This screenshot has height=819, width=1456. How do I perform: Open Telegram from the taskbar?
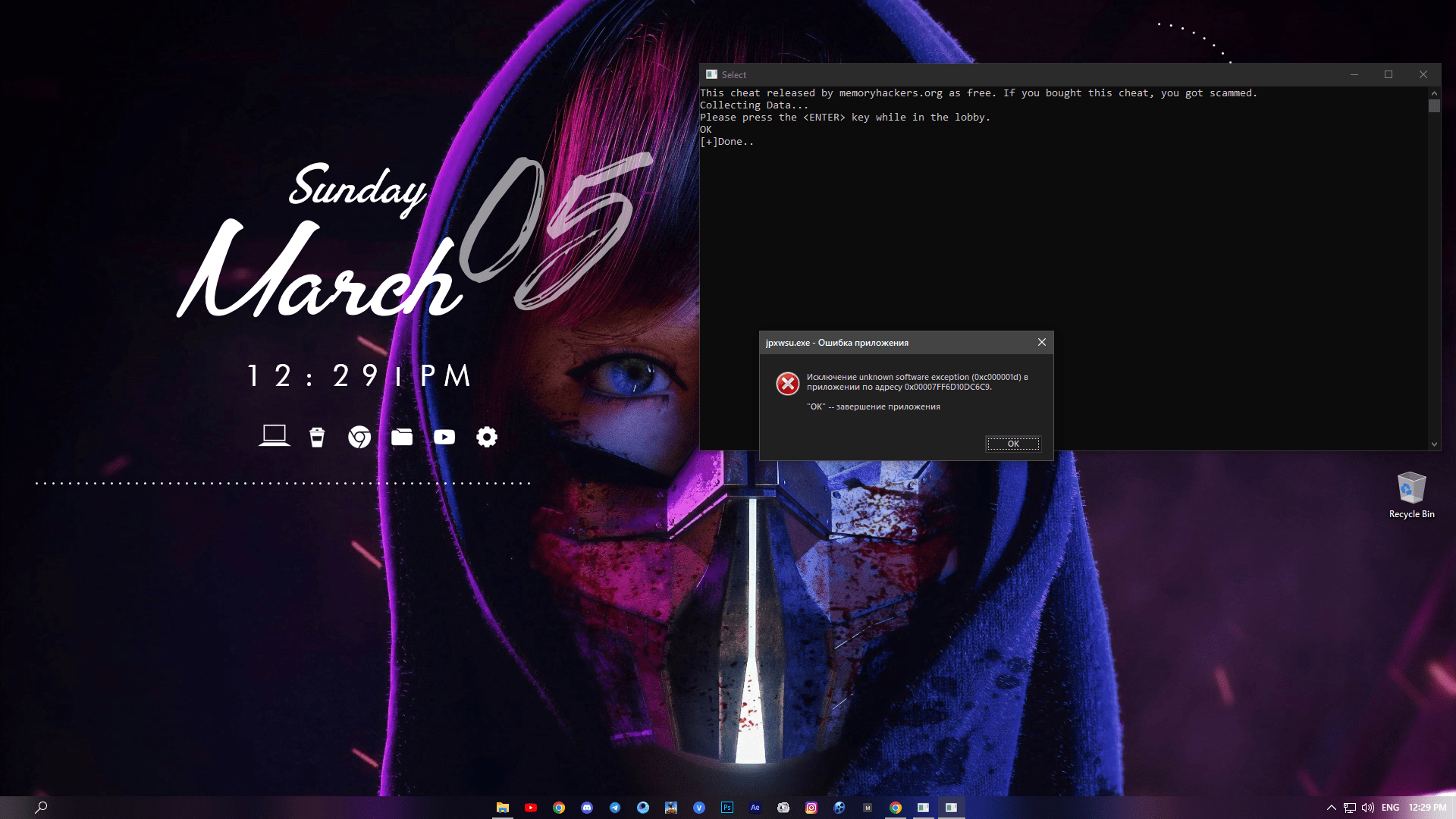615,808
